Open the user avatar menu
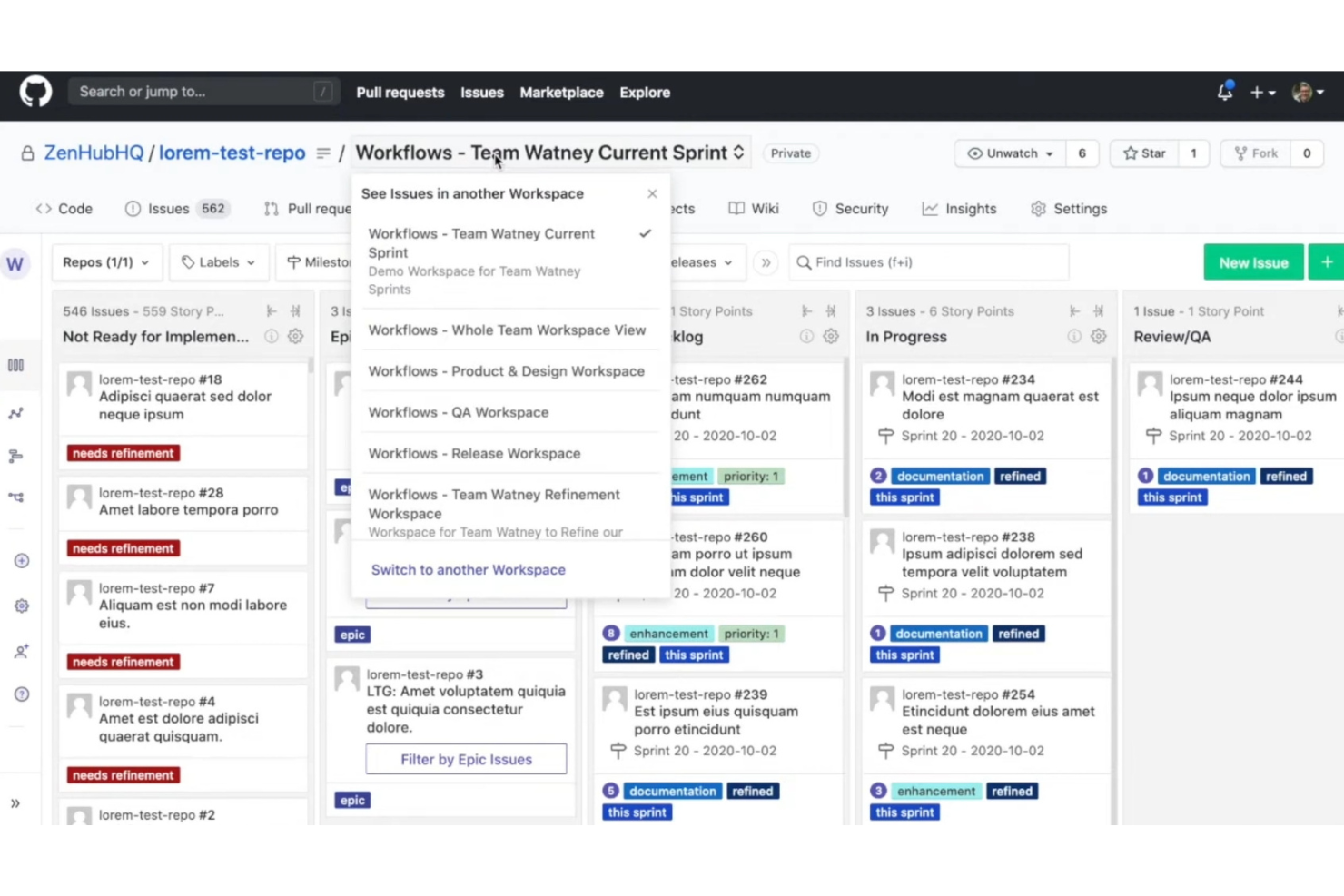 click(x=1308, y=92)
